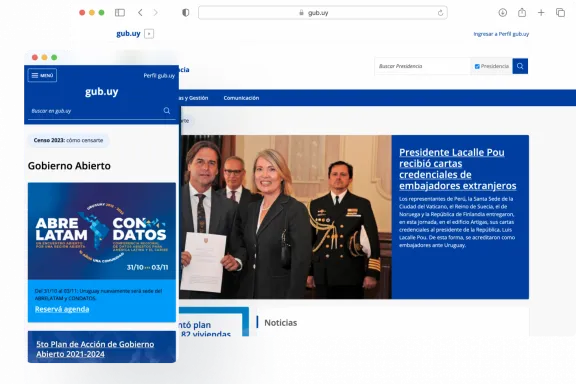Open a new tab with plus icon

[x=541, y=13]
